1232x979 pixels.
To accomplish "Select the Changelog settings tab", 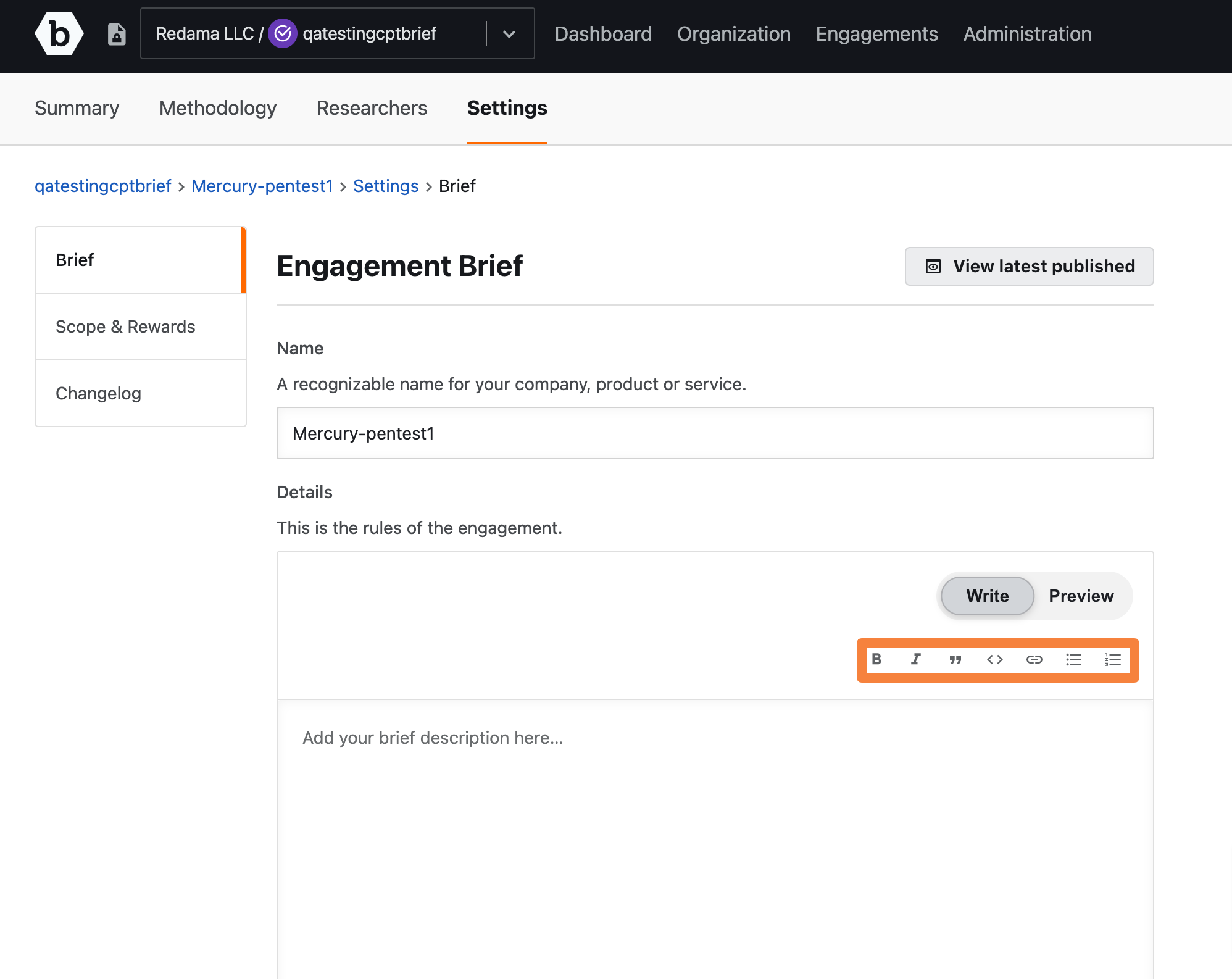I will click(98, 392).
